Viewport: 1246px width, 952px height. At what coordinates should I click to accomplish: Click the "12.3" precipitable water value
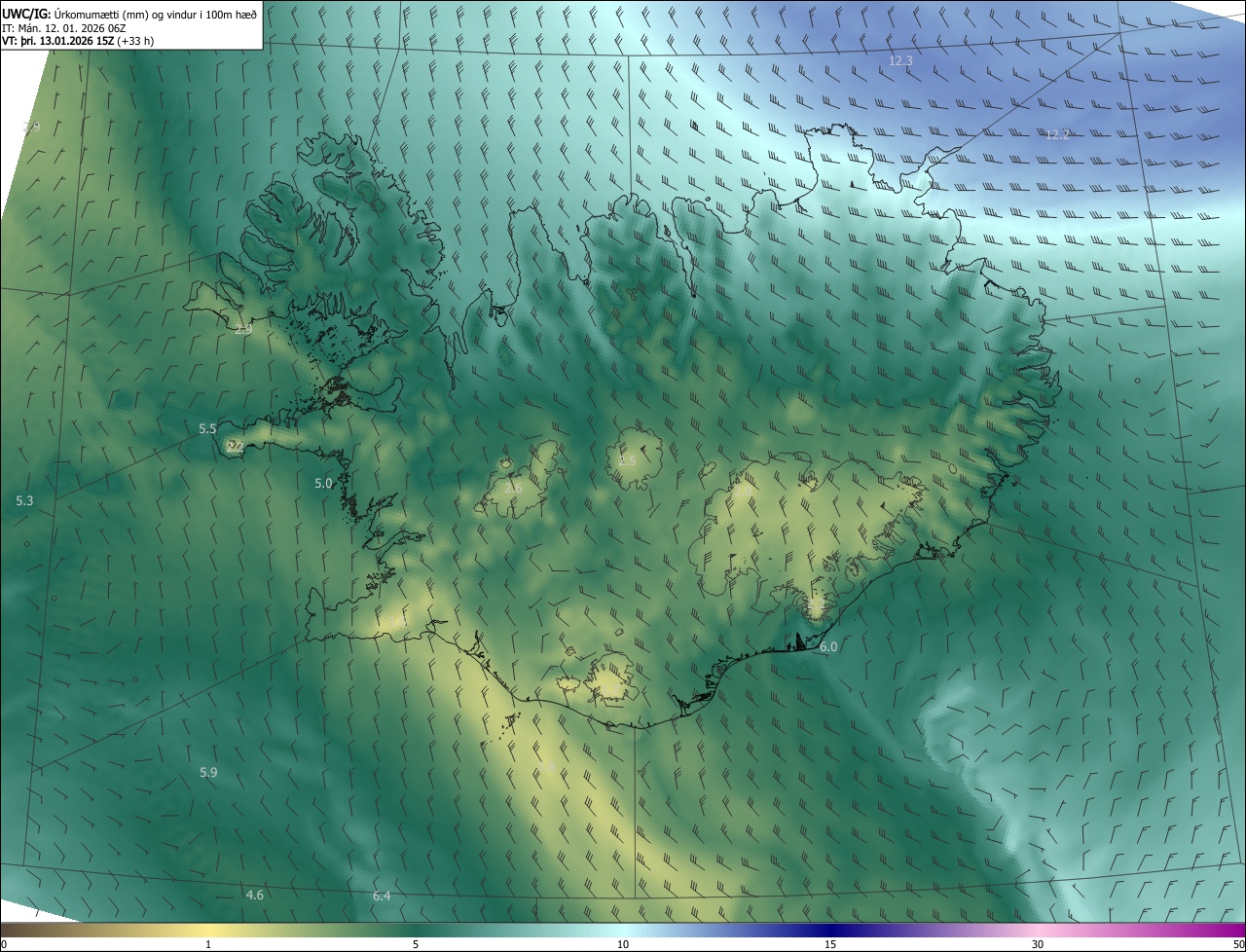tap(900, 60)
